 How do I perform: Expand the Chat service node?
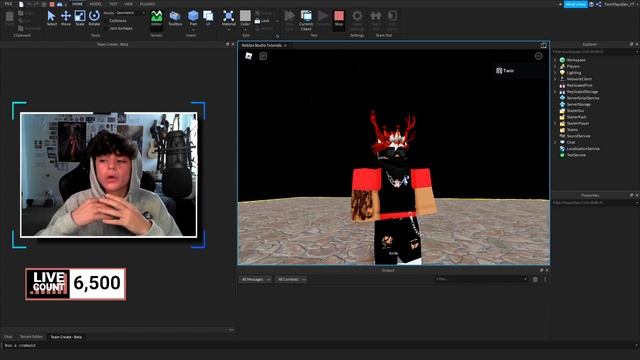pyautogui.click(x=555, y=142)
